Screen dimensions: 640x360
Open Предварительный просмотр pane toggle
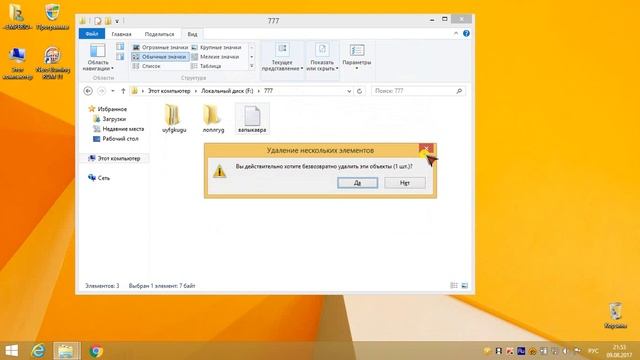120,47
